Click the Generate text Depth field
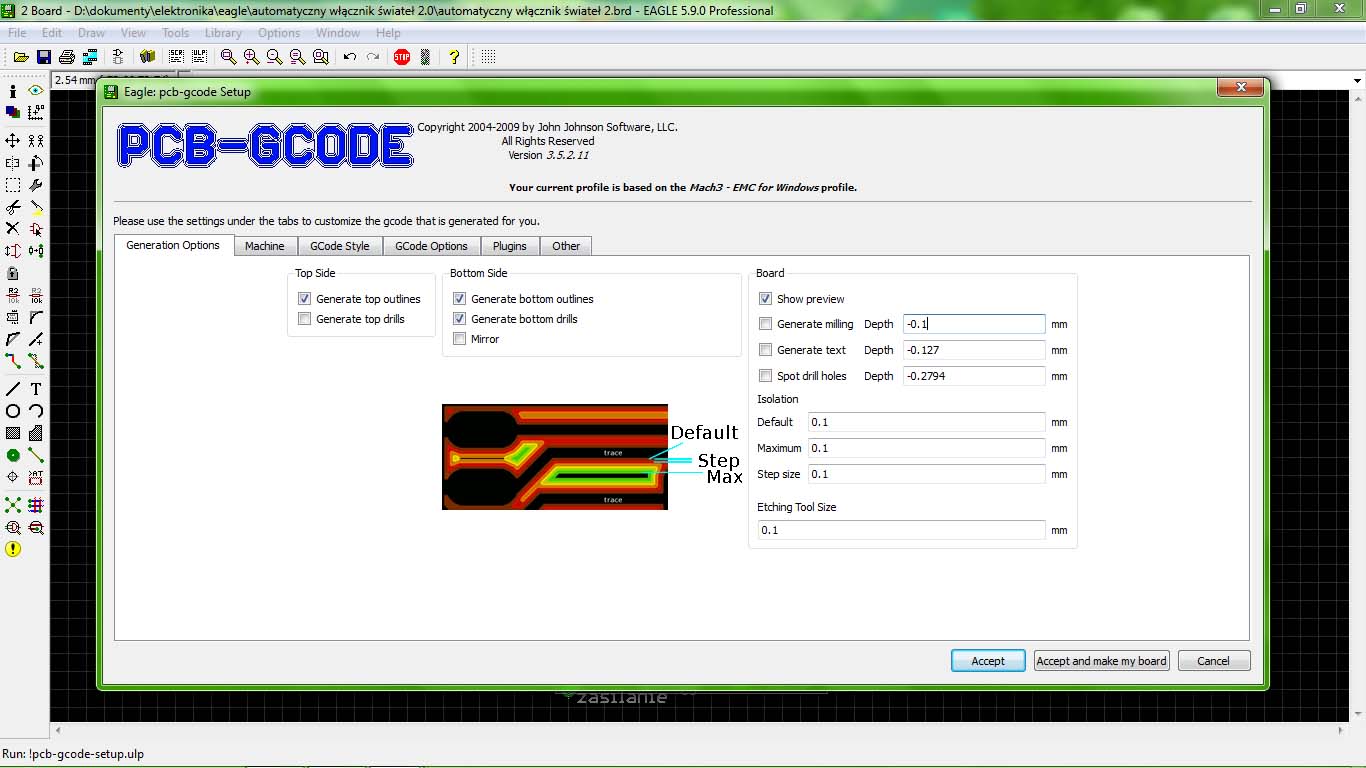This screenshot has height=768, width=1366. point(974,350)
